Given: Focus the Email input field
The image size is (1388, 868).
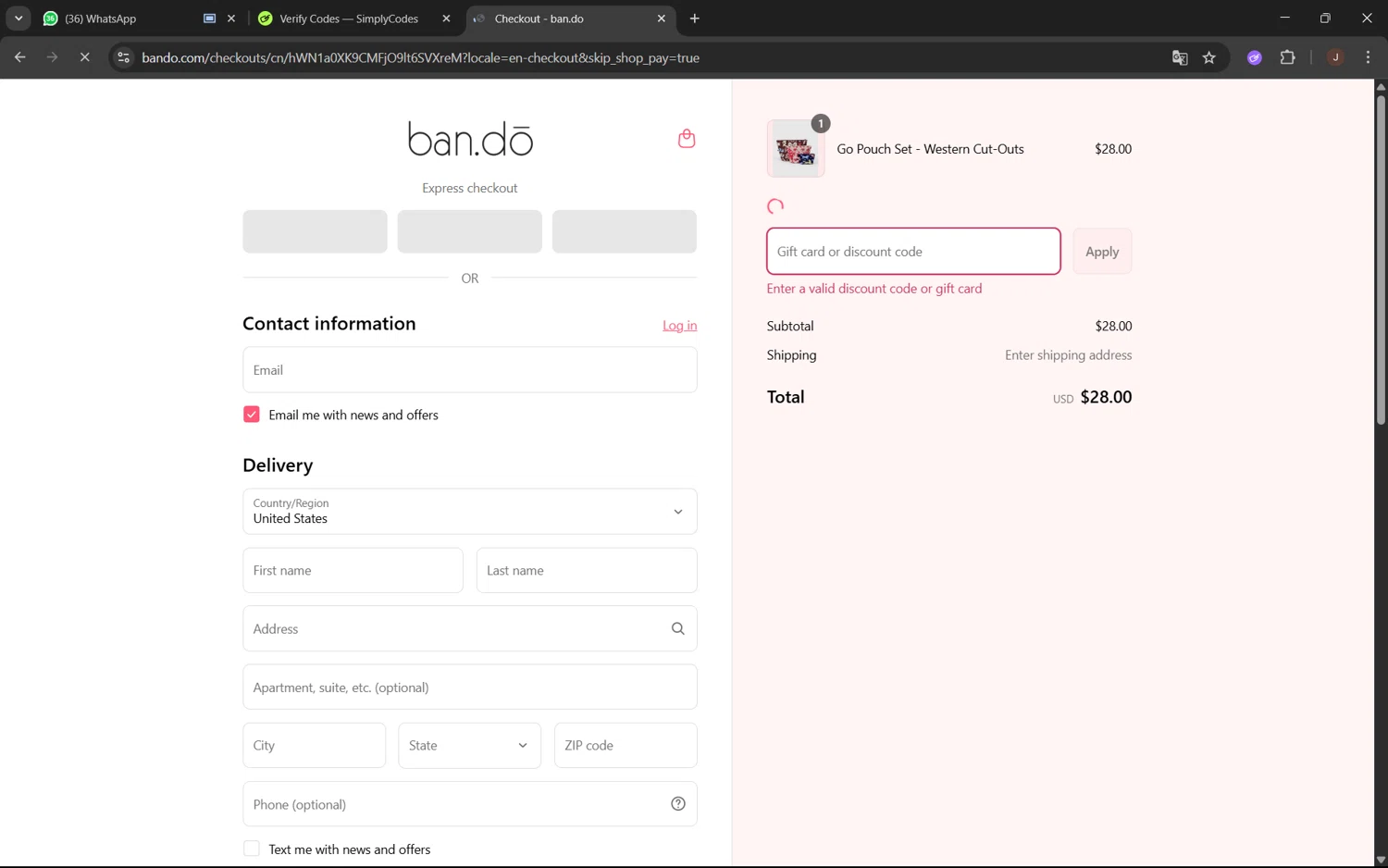Looking at the screenshot, I should (x=470, y=370).
